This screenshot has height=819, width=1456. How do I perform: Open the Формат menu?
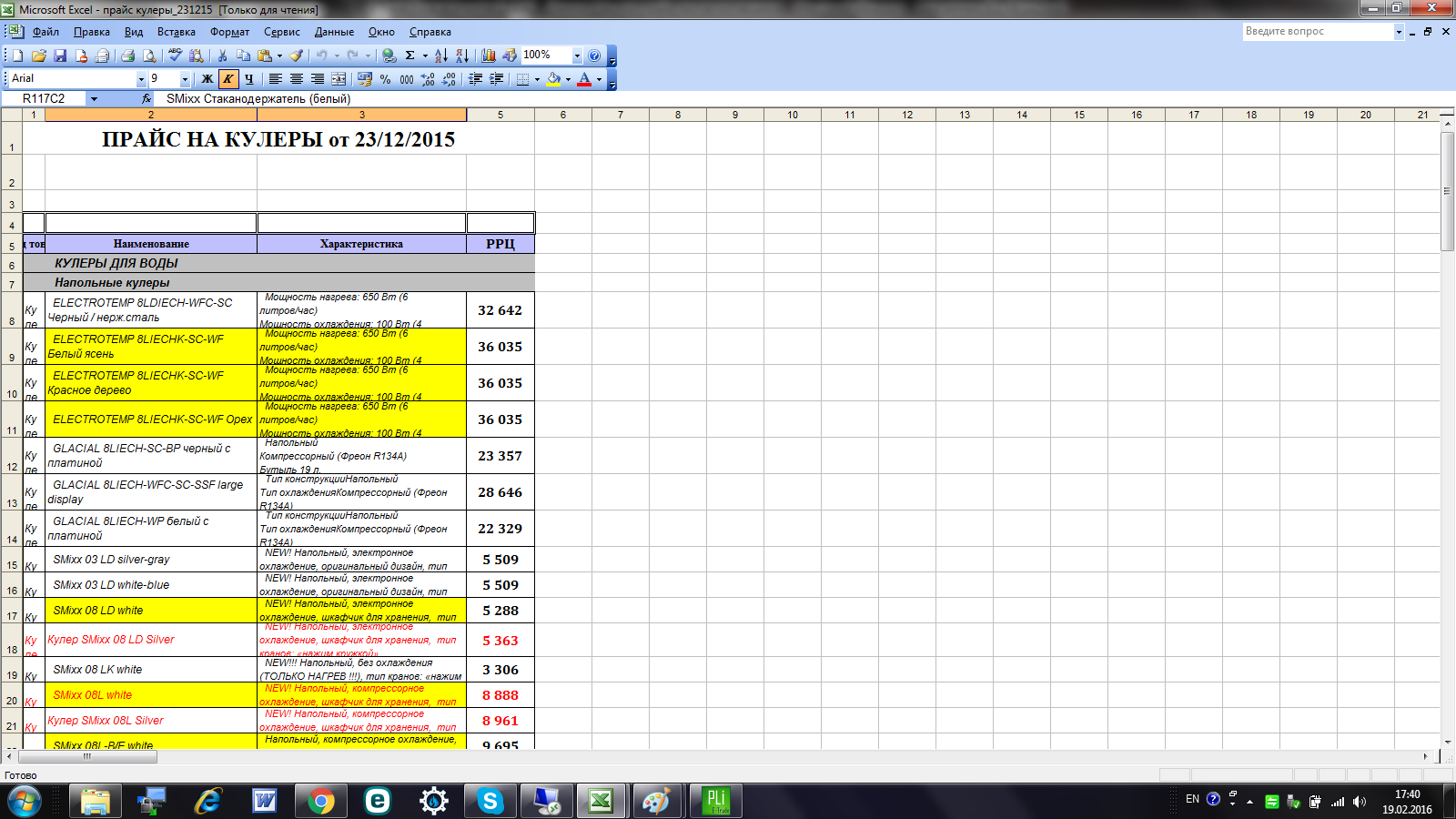point(230,32)
